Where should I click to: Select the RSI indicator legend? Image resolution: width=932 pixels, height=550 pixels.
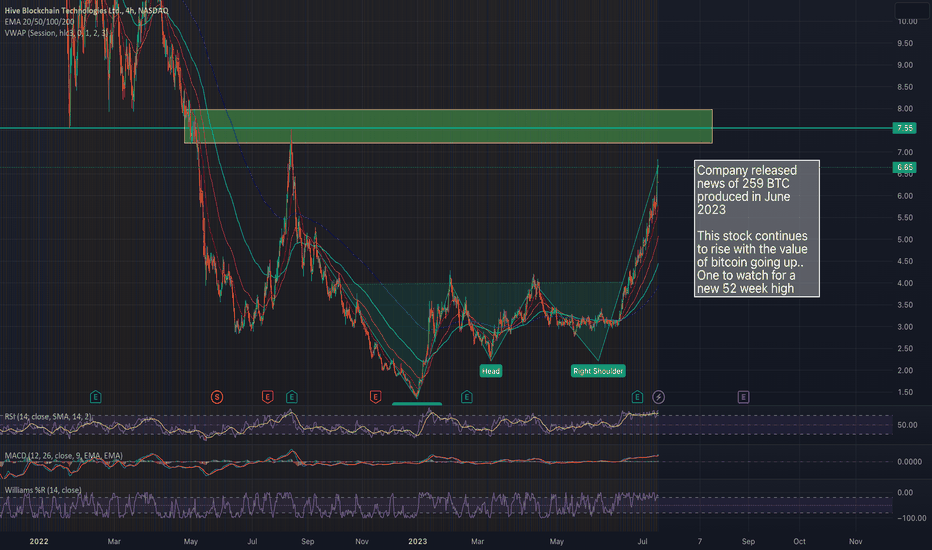click(x=48, y=416)
